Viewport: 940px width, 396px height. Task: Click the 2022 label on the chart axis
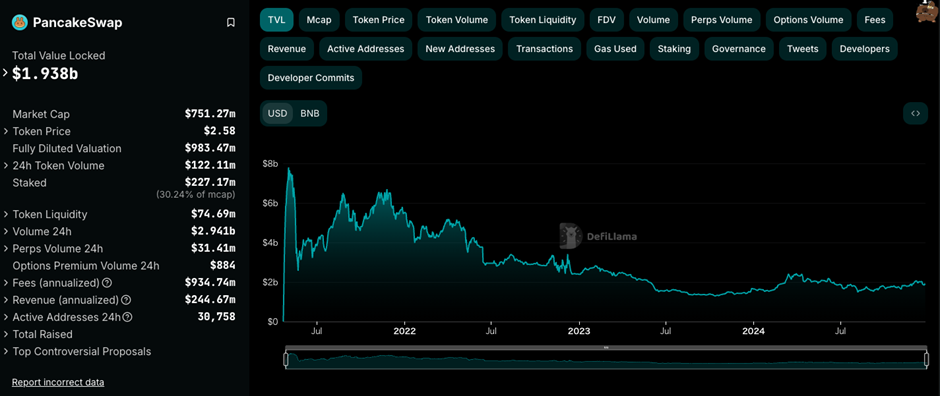(x=405, y=331)
